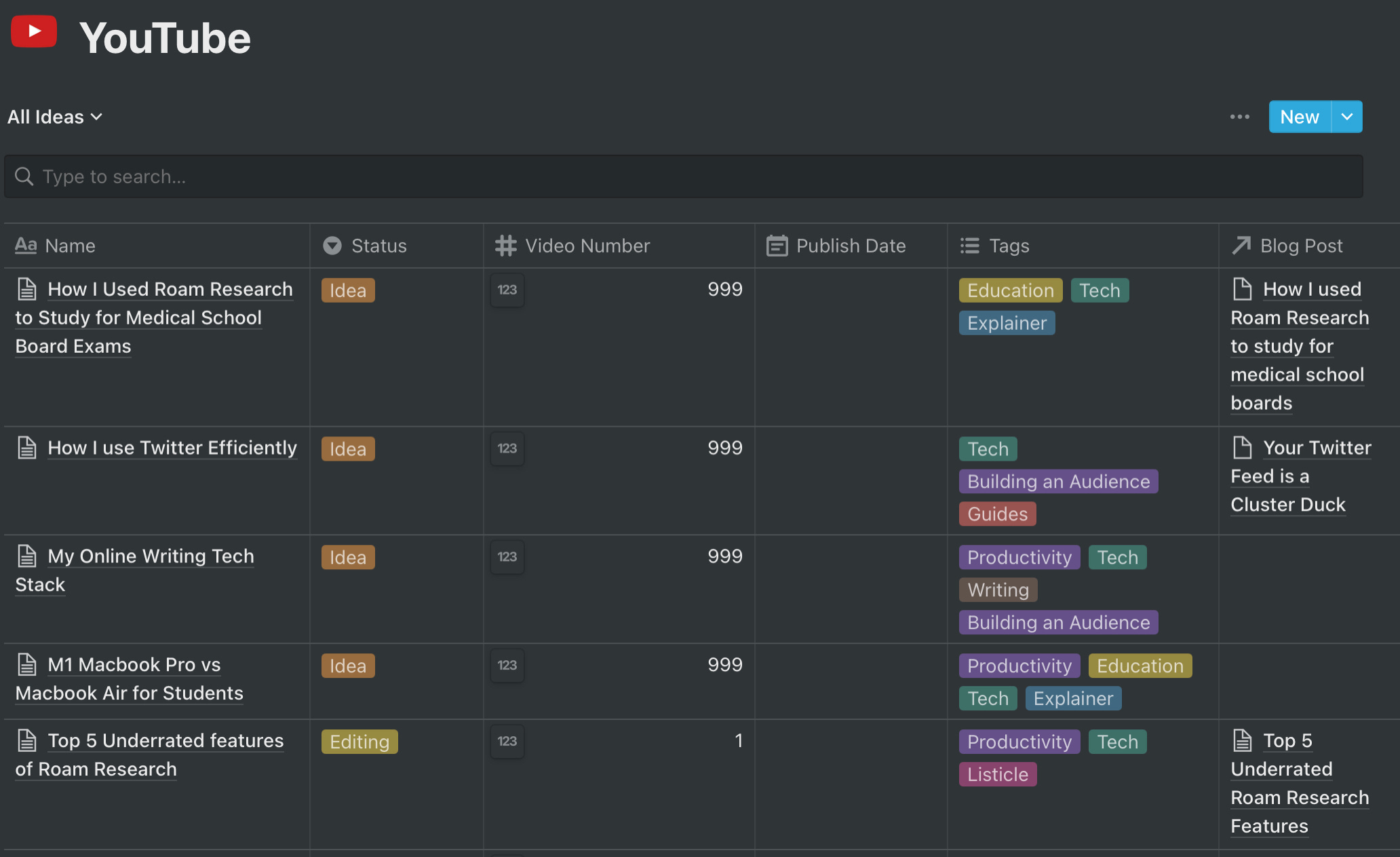Click page icon beside Top 5 Underrated features
Viewport: 1400px width, 857px height.
[x=27, y=741]
